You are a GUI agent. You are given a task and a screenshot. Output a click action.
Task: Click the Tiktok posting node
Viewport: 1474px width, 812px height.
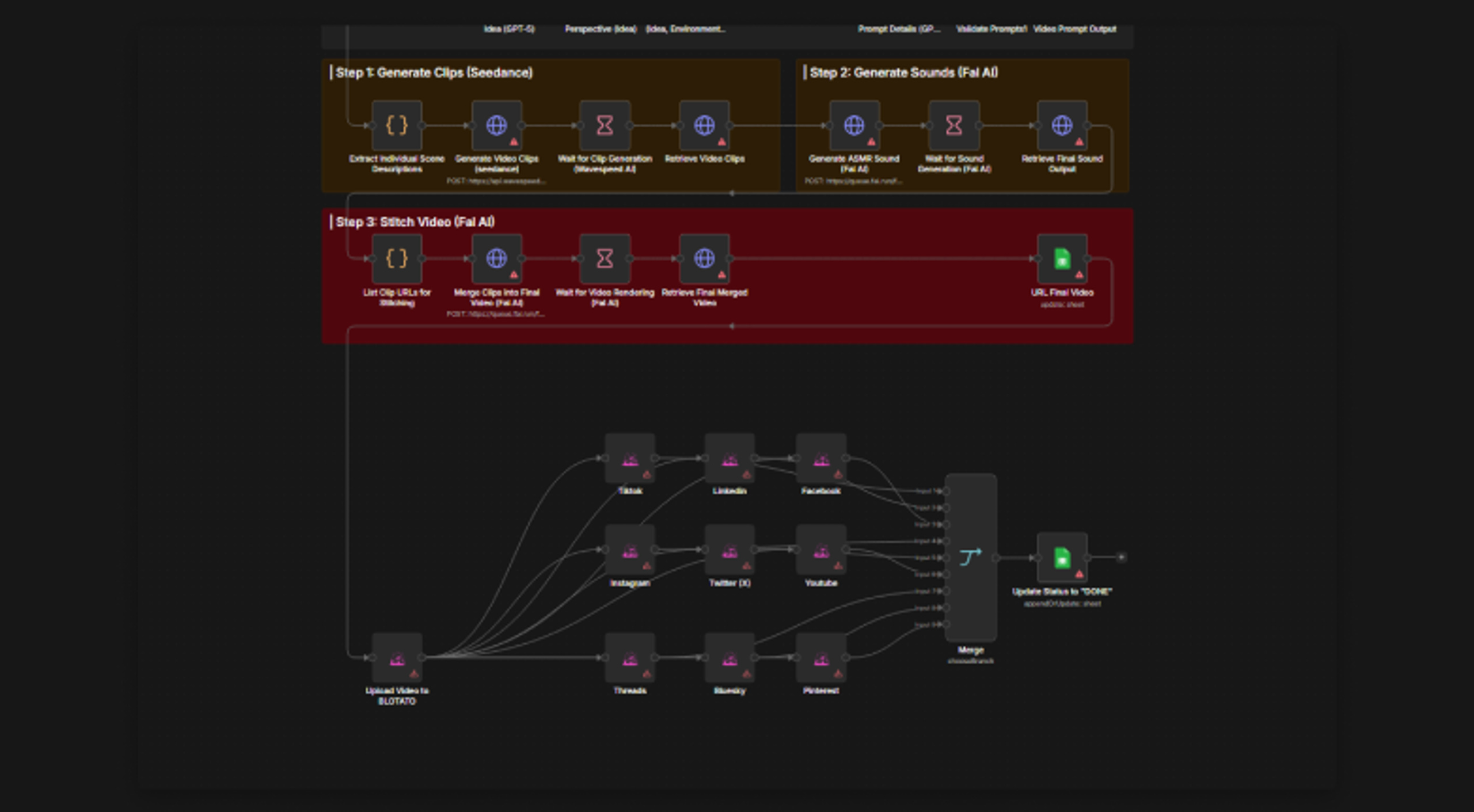point(630,459)
